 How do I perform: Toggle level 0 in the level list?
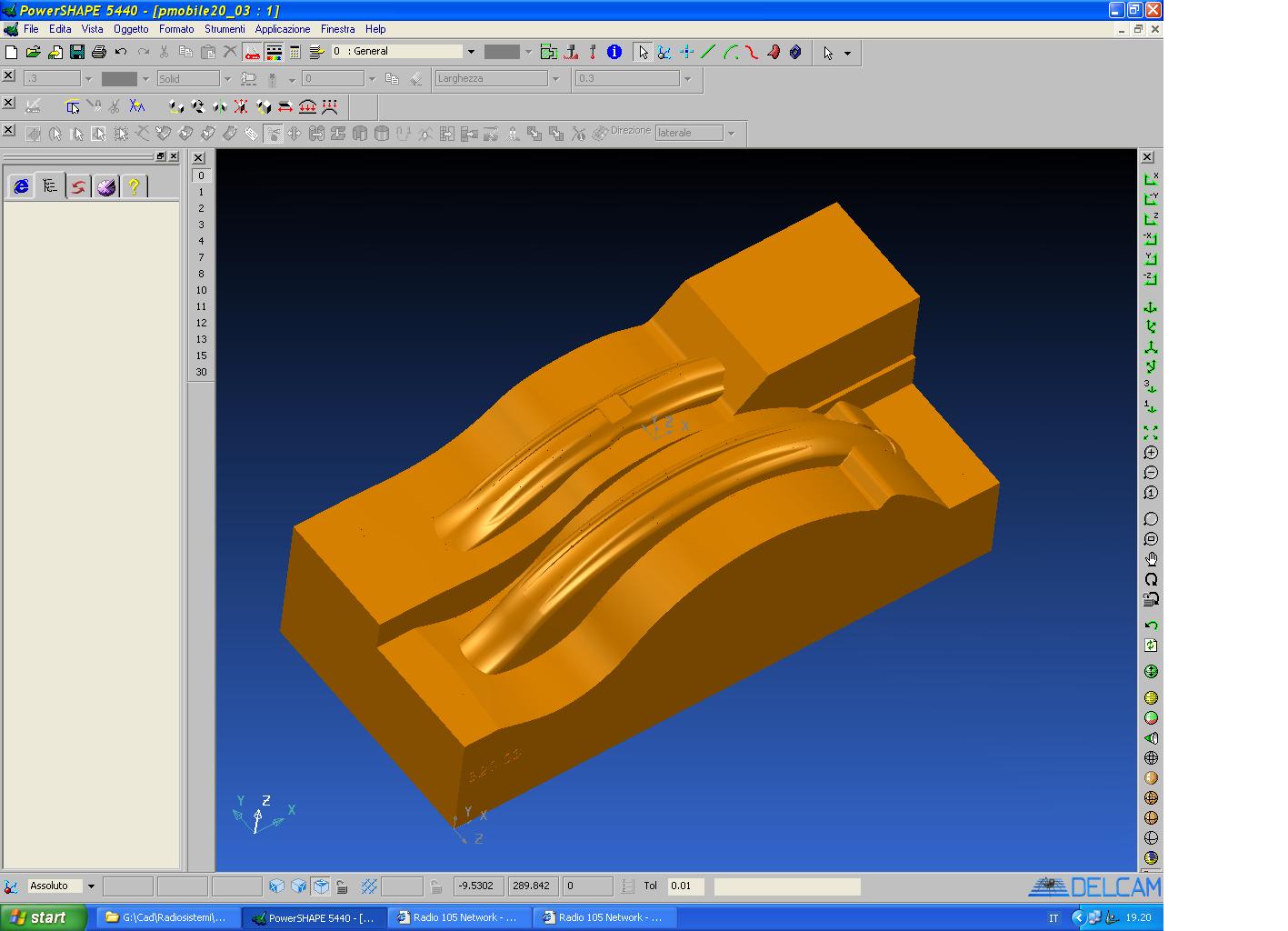pos(201,175)
